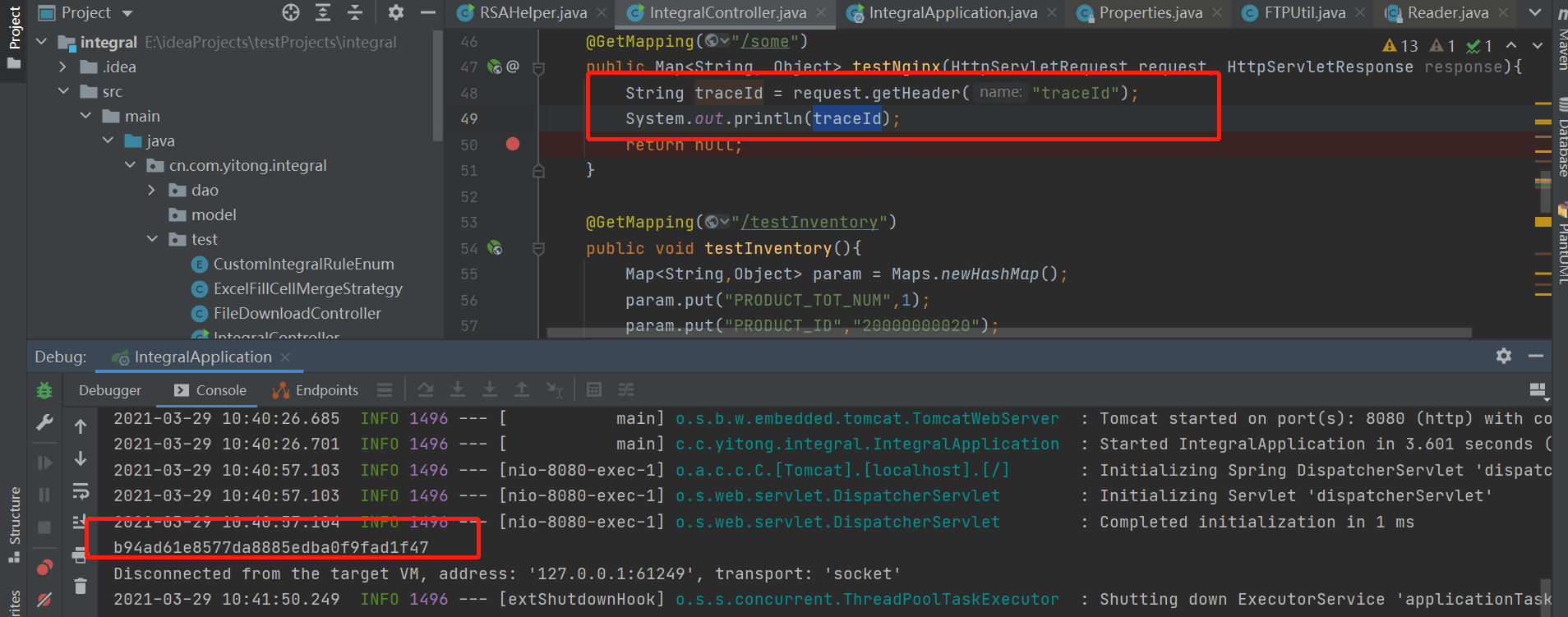Close the IntegralApplication debug tab

pyautogui.click(x=285, y=357)
